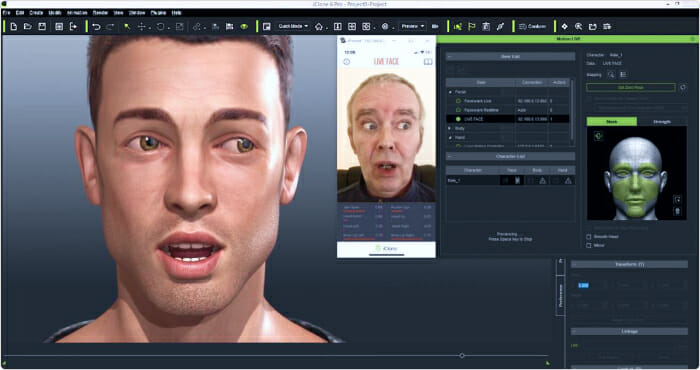Open the Render menu

coord(100,12)
